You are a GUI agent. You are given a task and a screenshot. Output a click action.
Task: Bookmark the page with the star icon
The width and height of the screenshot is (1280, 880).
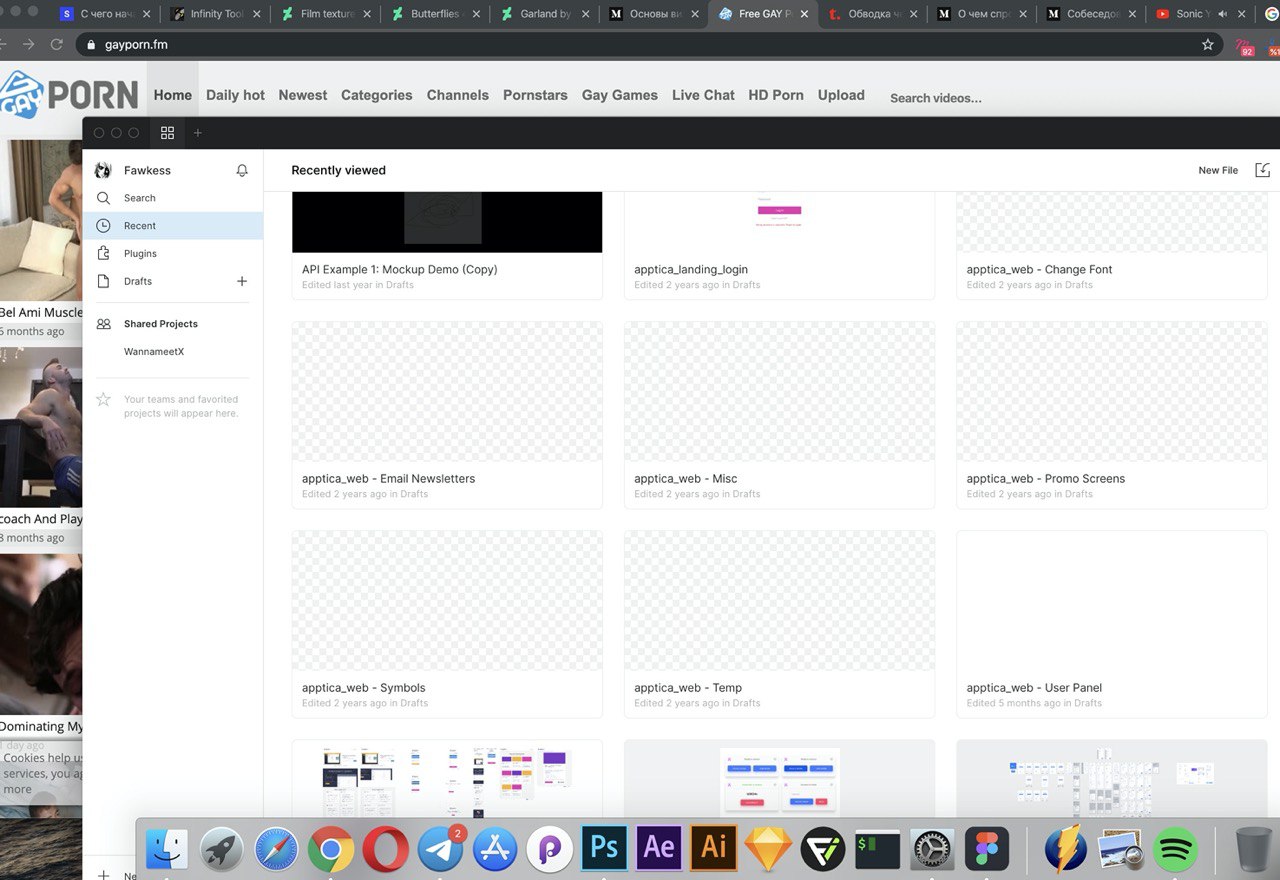(1207, 45)
